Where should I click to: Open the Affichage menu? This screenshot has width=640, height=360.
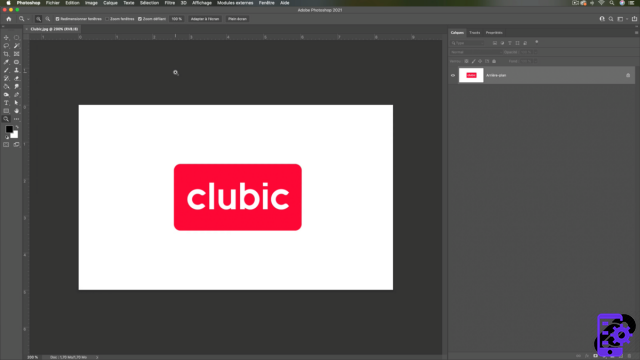(202, 3)
